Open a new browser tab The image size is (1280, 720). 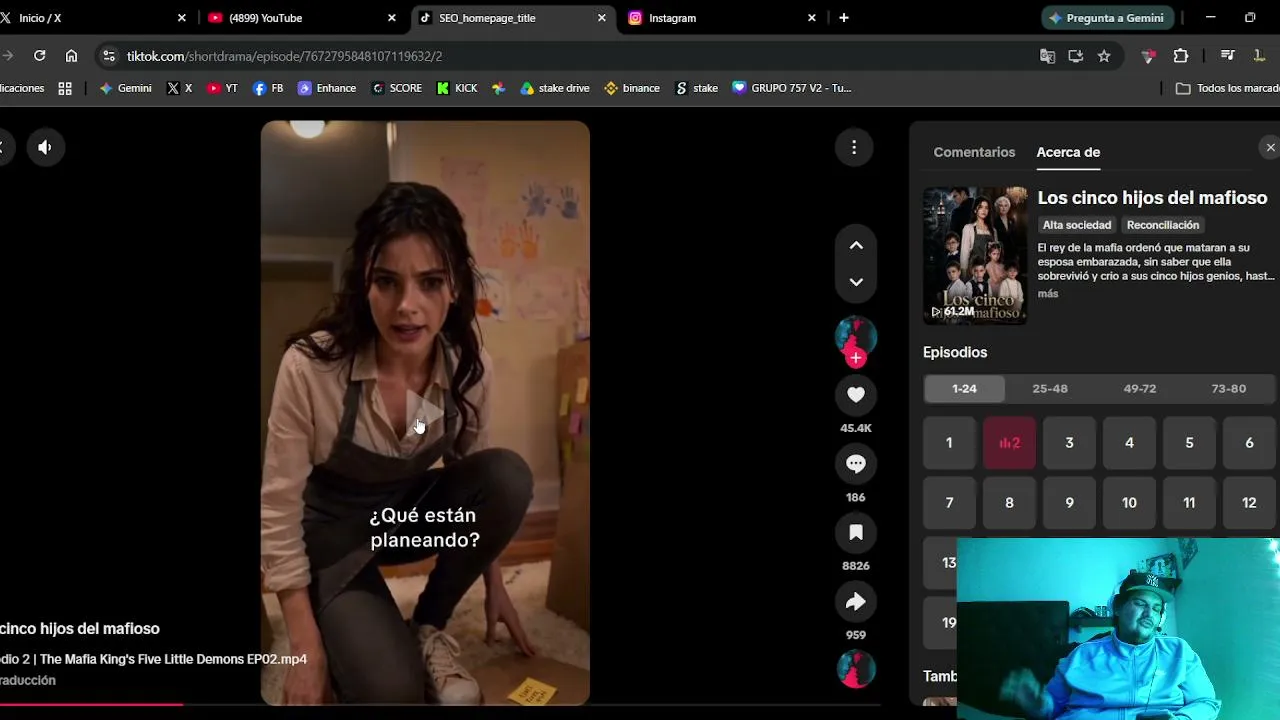(x=844, y=18)
